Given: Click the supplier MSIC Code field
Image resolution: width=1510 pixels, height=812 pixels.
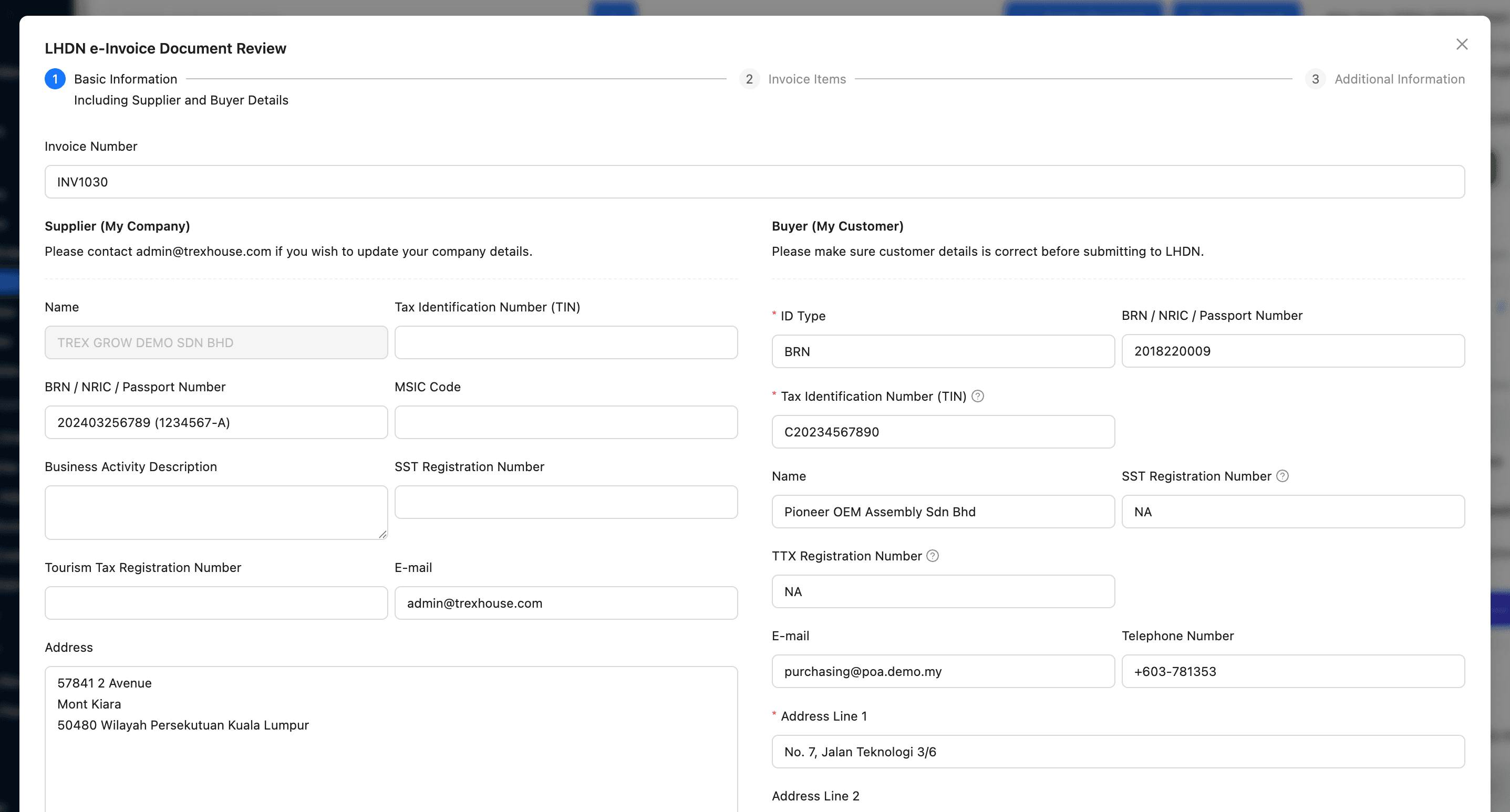Looking at the screenshot, I should point(565,422).
